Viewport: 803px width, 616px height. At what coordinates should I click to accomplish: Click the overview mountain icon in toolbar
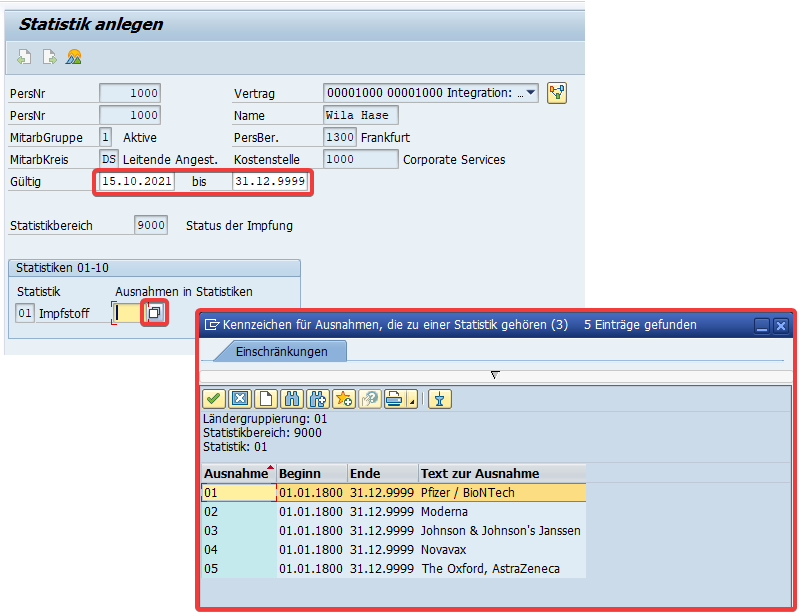74,57
